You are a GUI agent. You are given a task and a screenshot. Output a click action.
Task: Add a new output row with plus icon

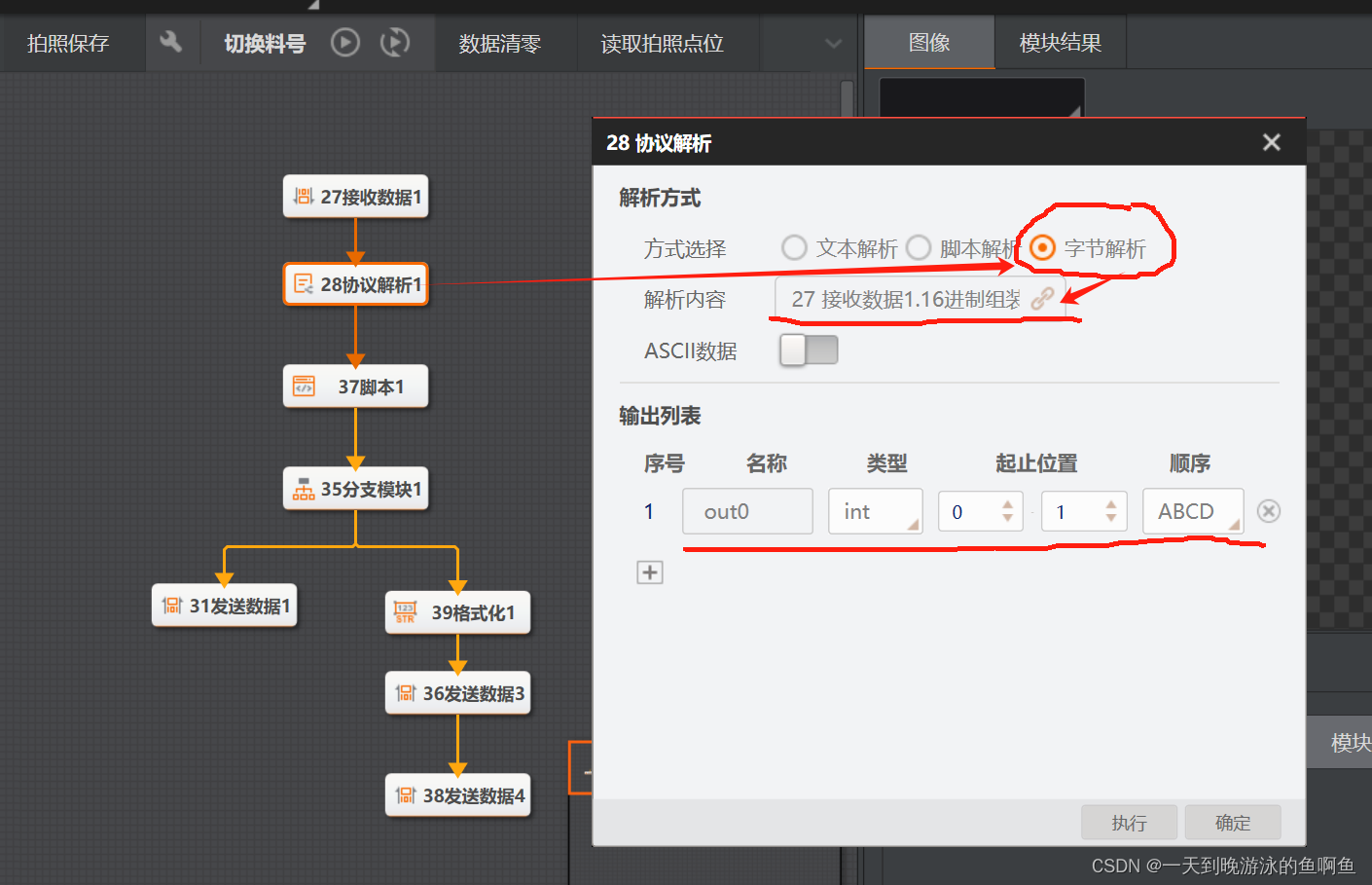pos(650,572)
